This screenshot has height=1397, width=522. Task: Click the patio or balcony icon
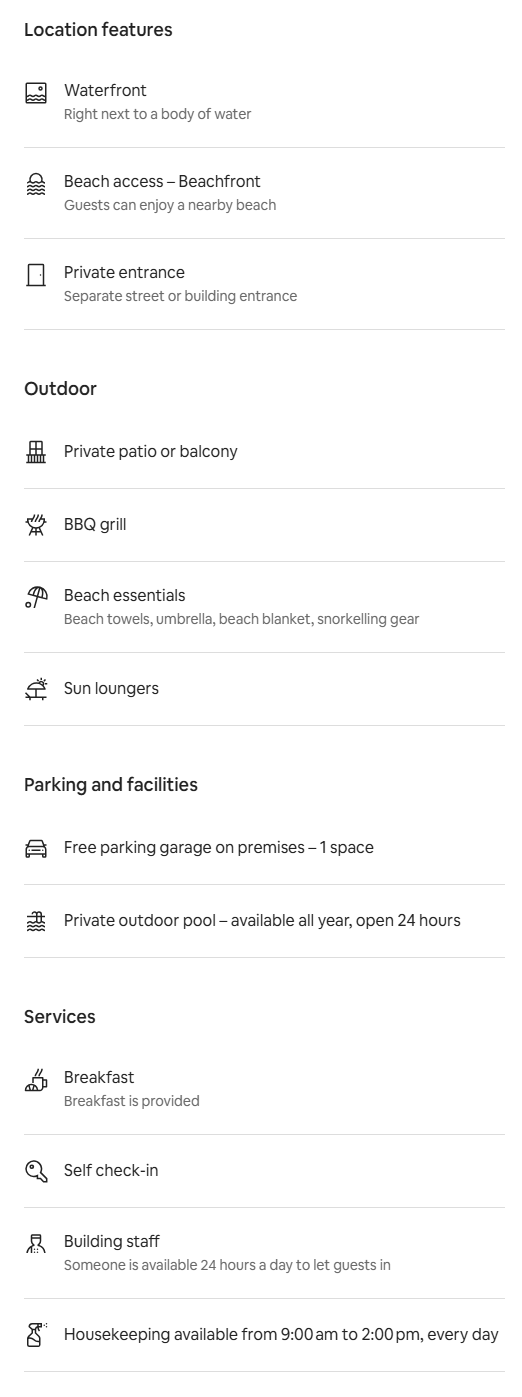pyautogui.click(x=36, y=452)
